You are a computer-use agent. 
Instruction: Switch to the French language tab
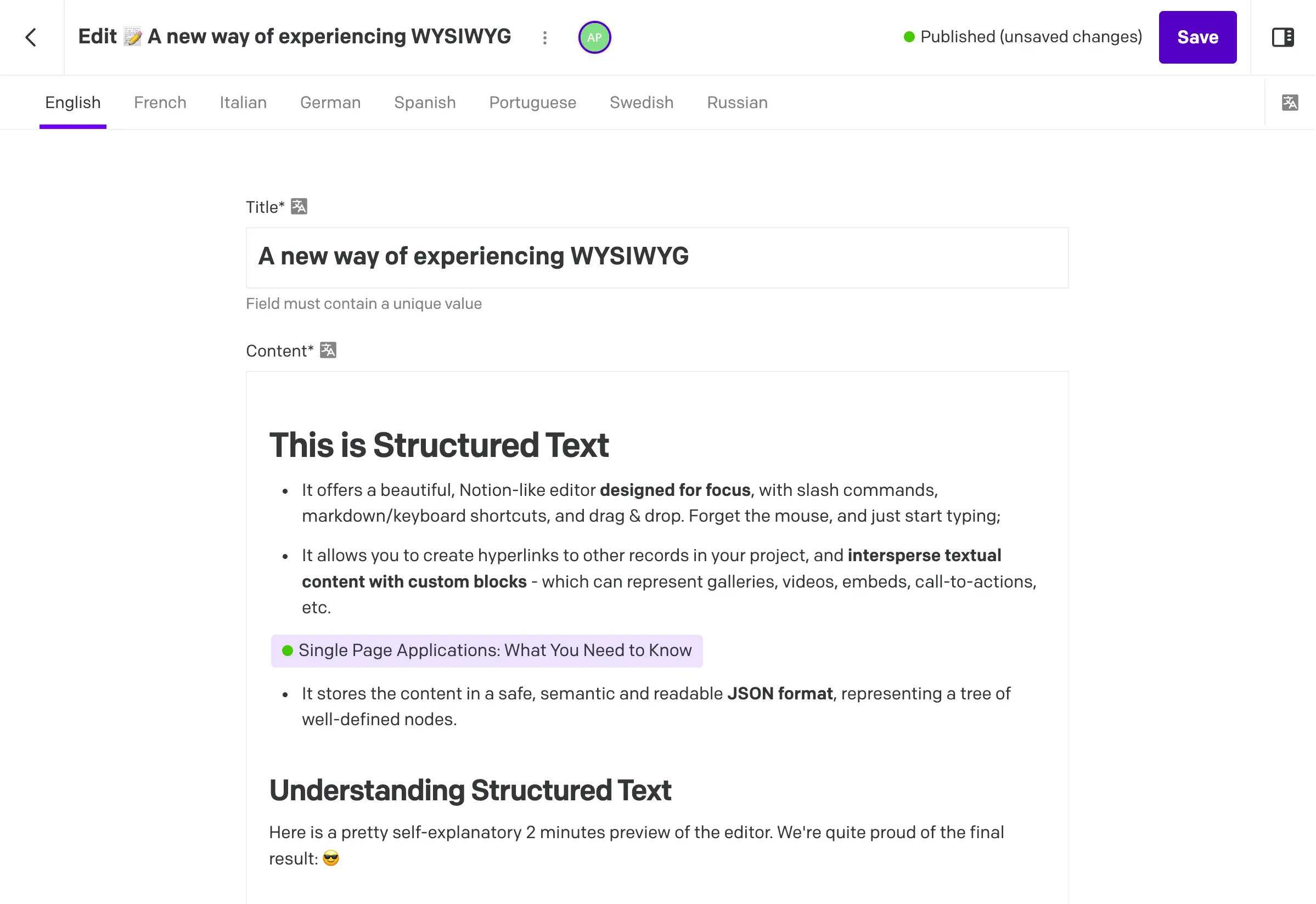160,102
